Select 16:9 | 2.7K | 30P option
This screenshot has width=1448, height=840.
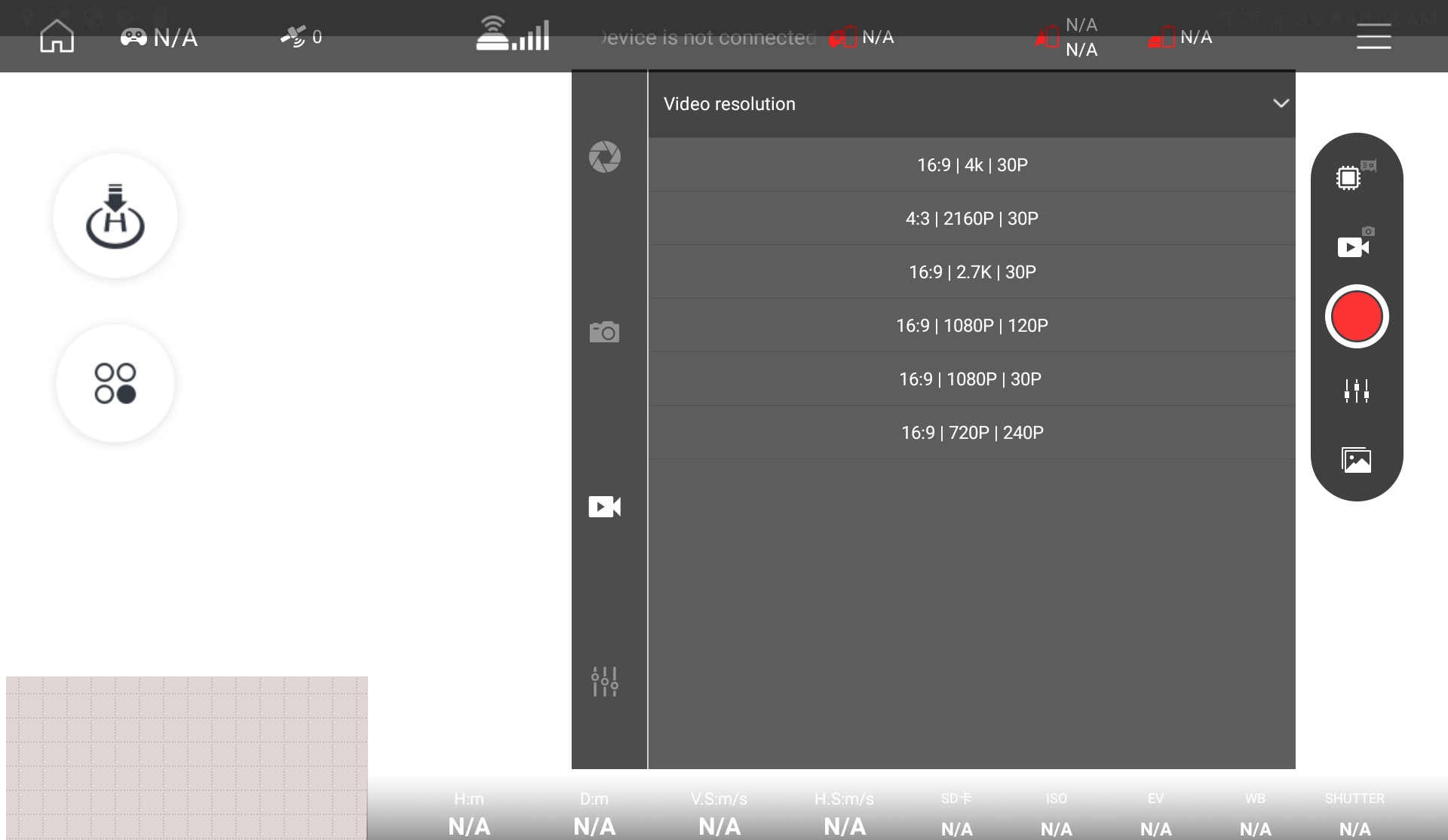coord(972,272)
